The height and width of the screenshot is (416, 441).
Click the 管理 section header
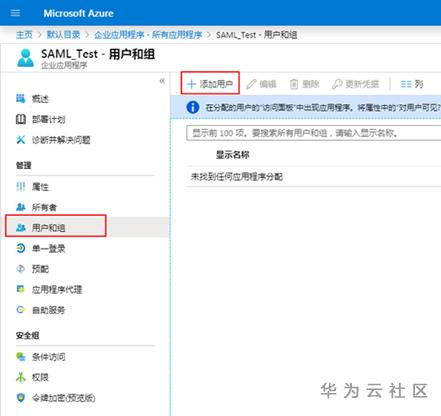tap(24, 165)
